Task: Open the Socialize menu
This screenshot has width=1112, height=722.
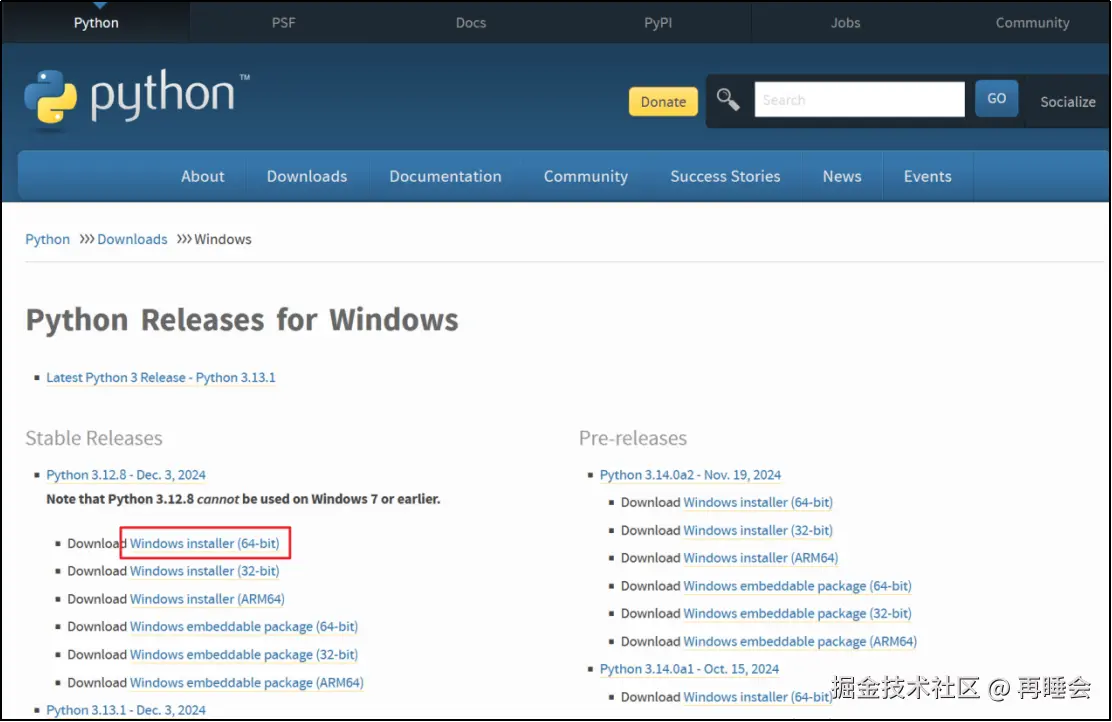Action: tap(1067, 101)
